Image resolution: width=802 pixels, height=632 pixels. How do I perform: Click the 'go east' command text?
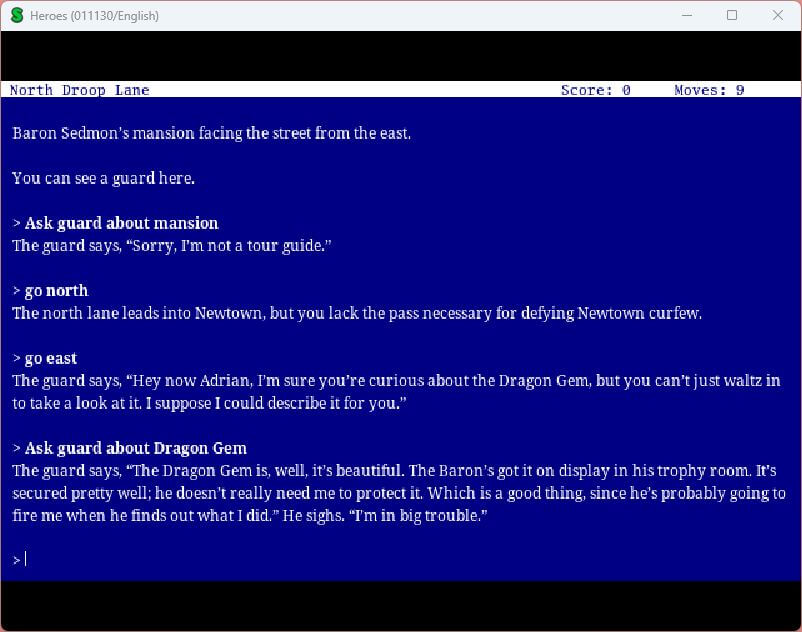(51, 358)
